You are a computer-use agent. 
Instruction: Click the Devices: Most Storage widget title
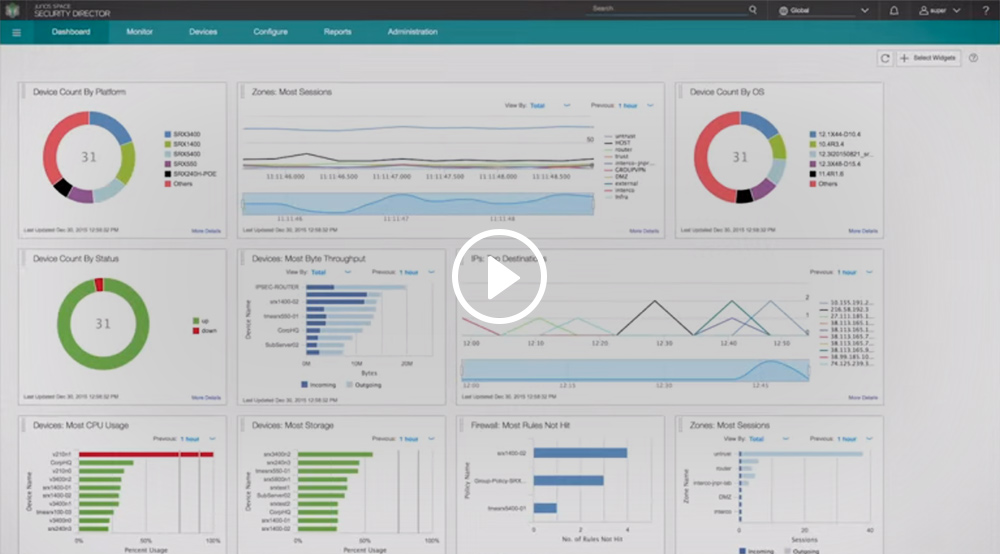coord(293,425)
